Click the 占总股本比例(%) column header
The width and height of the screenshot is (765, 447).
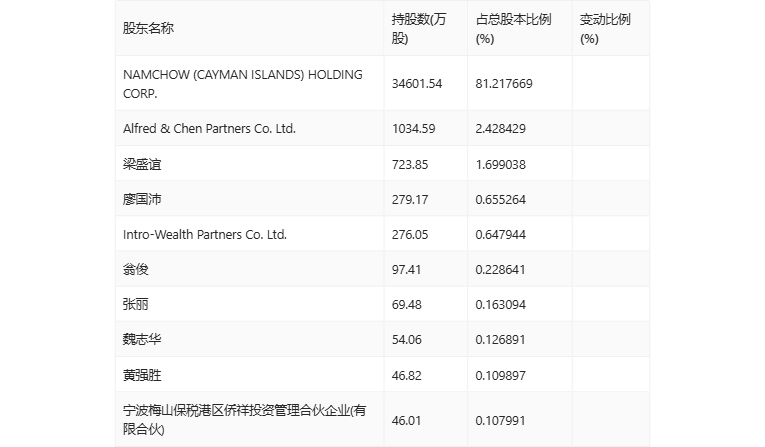pyautogui.click(x=513, y=29)
